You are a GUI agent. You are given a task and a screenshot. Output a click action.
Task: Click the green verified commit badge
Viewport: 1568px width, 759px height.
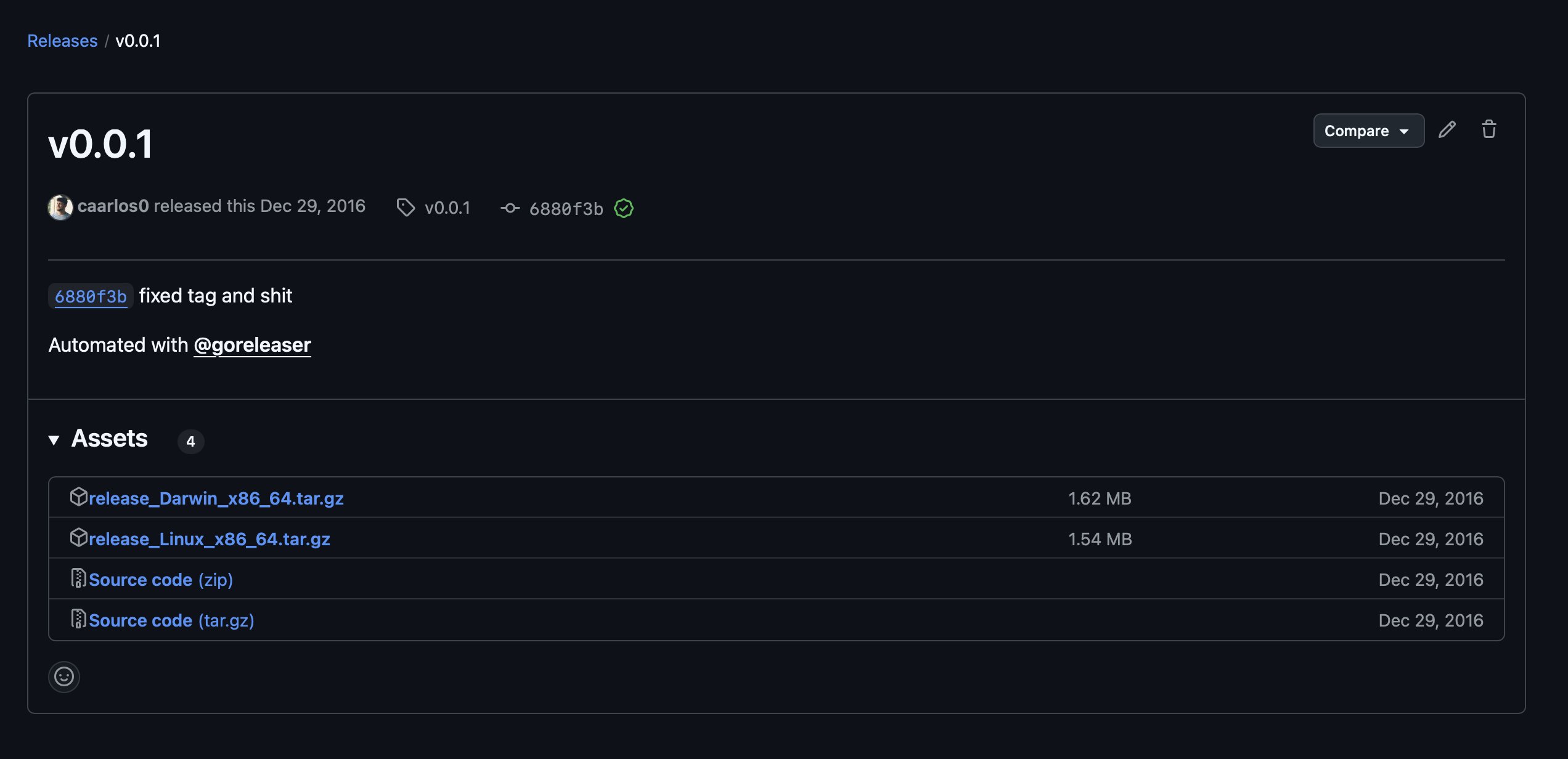click(x=624, y=208)
